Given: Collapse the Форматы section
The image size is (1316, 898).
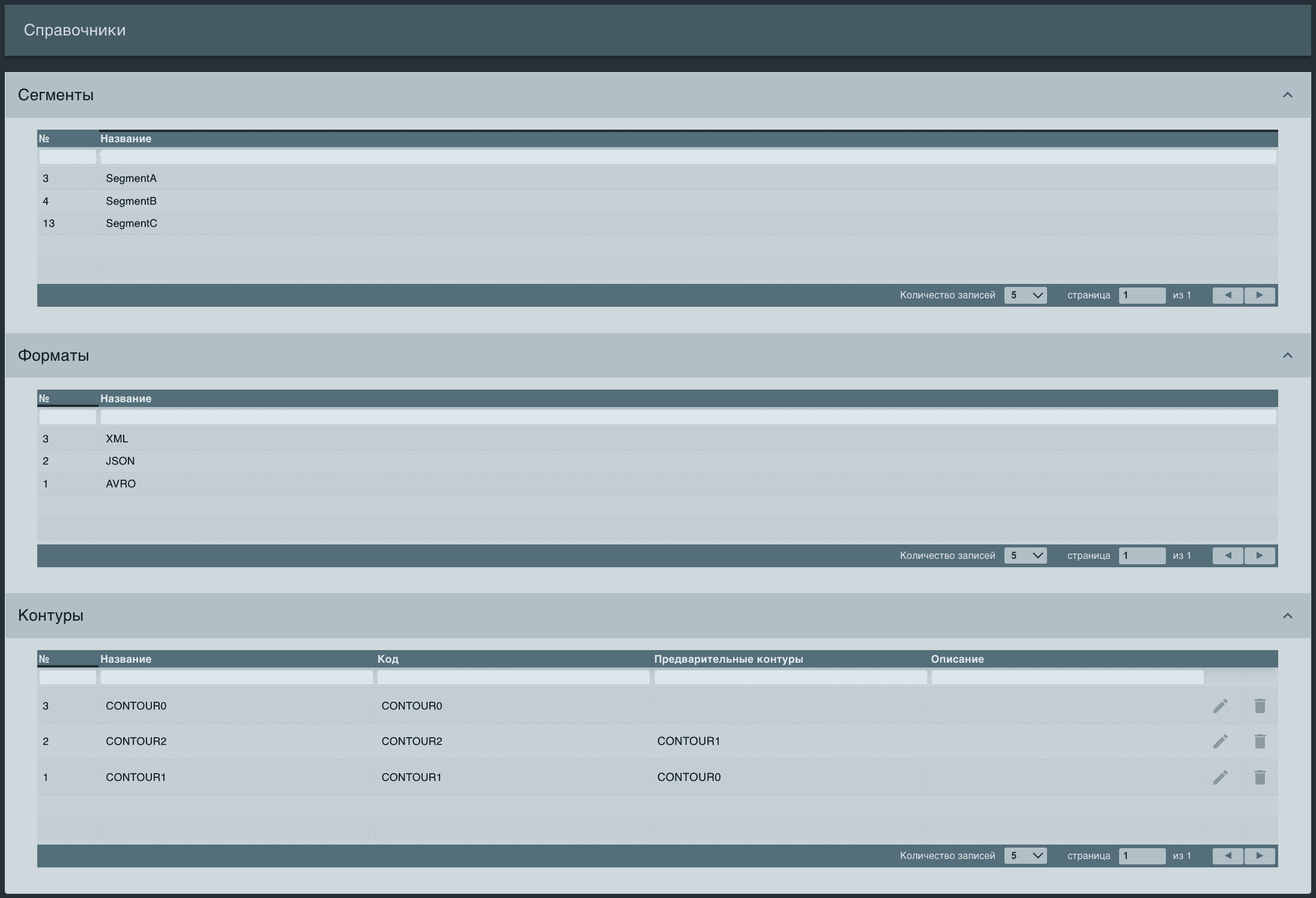Looking at the screenshot, I should pos(1287,355).
